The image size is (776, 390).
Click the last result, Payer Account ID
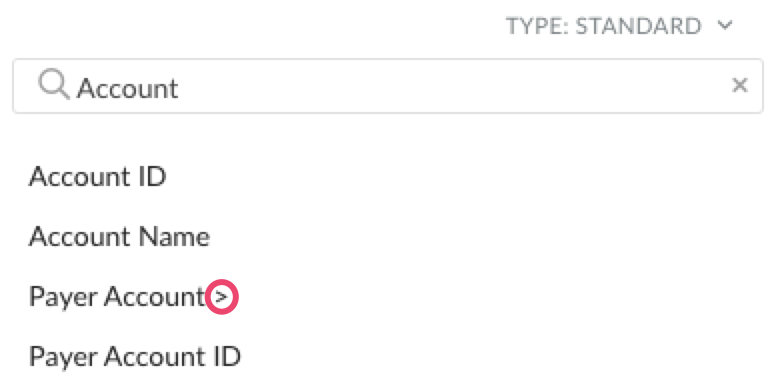(135, 357)
